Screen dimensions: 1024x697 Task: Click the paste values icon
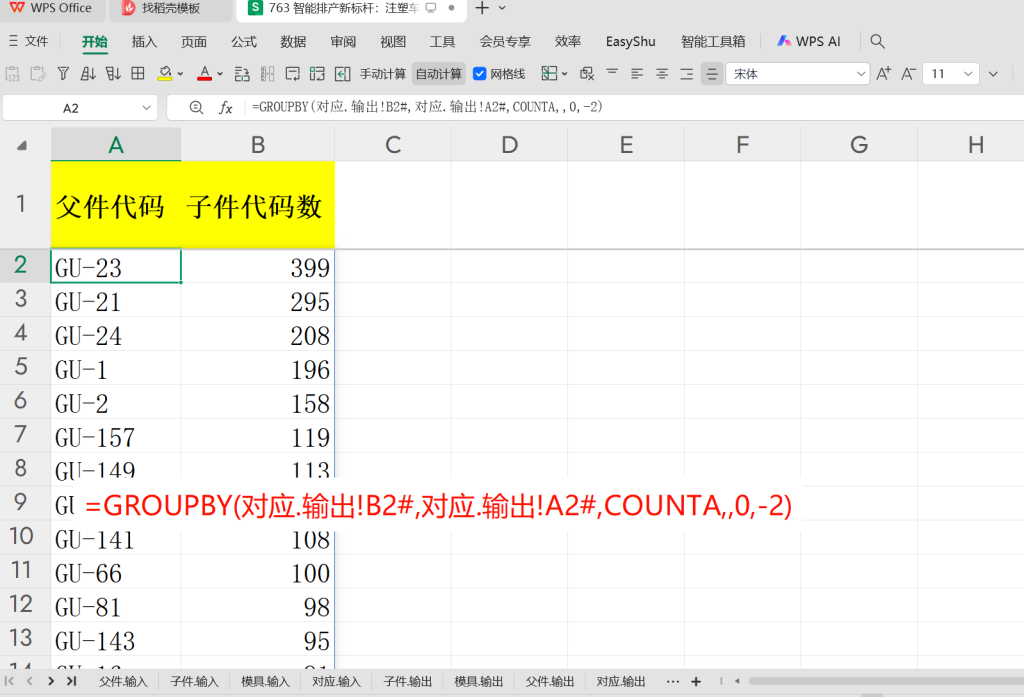tap(12, 74)
